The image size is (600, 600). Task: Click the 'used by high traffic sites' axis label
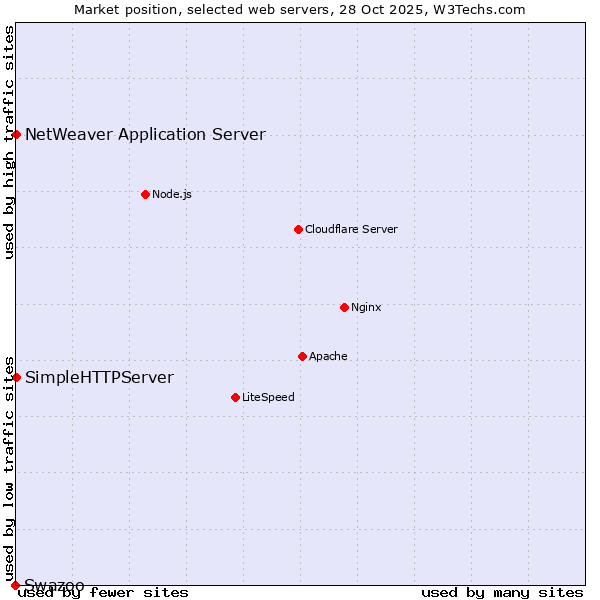tap(9, 142)
